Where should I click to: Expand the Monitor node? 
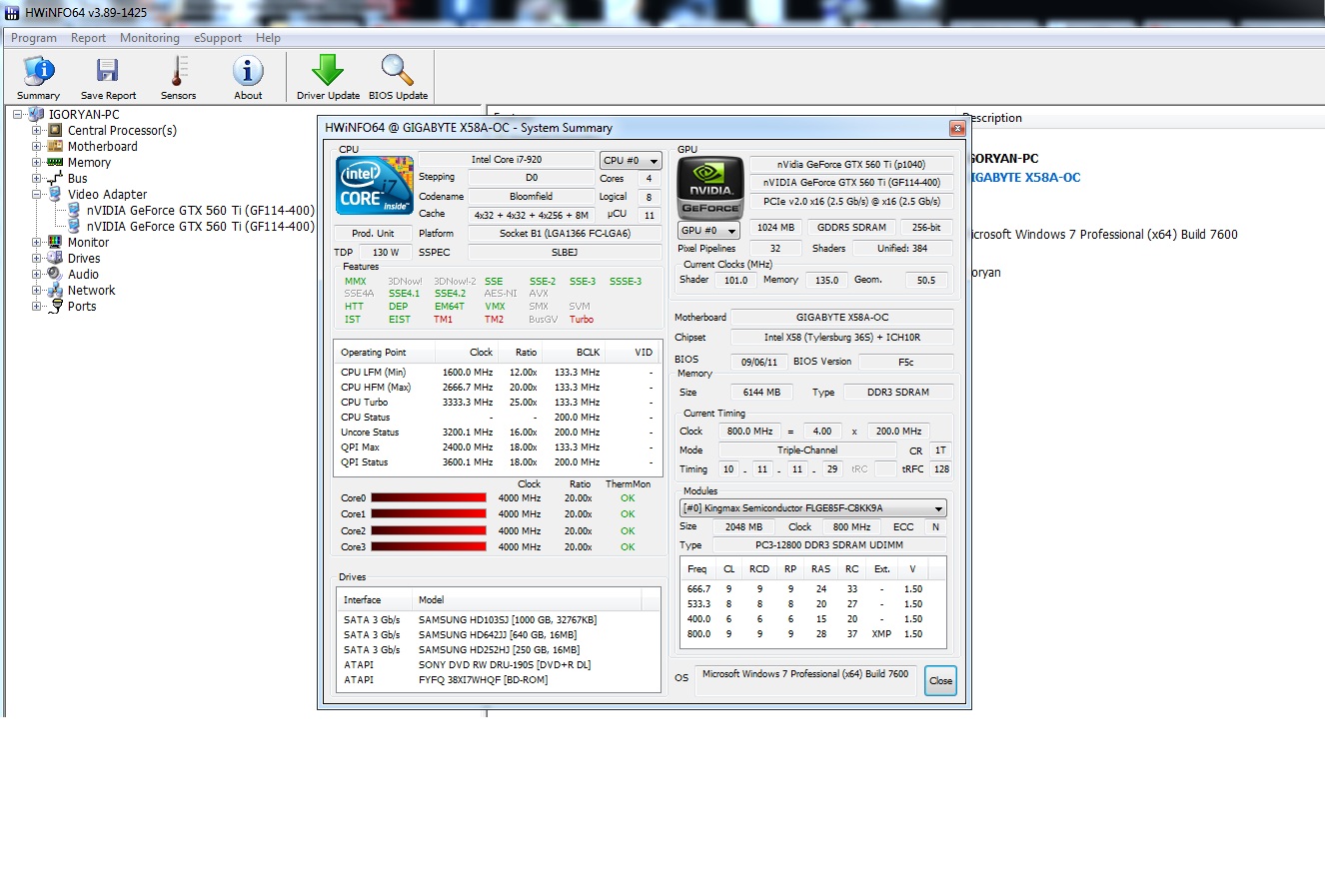36,242
